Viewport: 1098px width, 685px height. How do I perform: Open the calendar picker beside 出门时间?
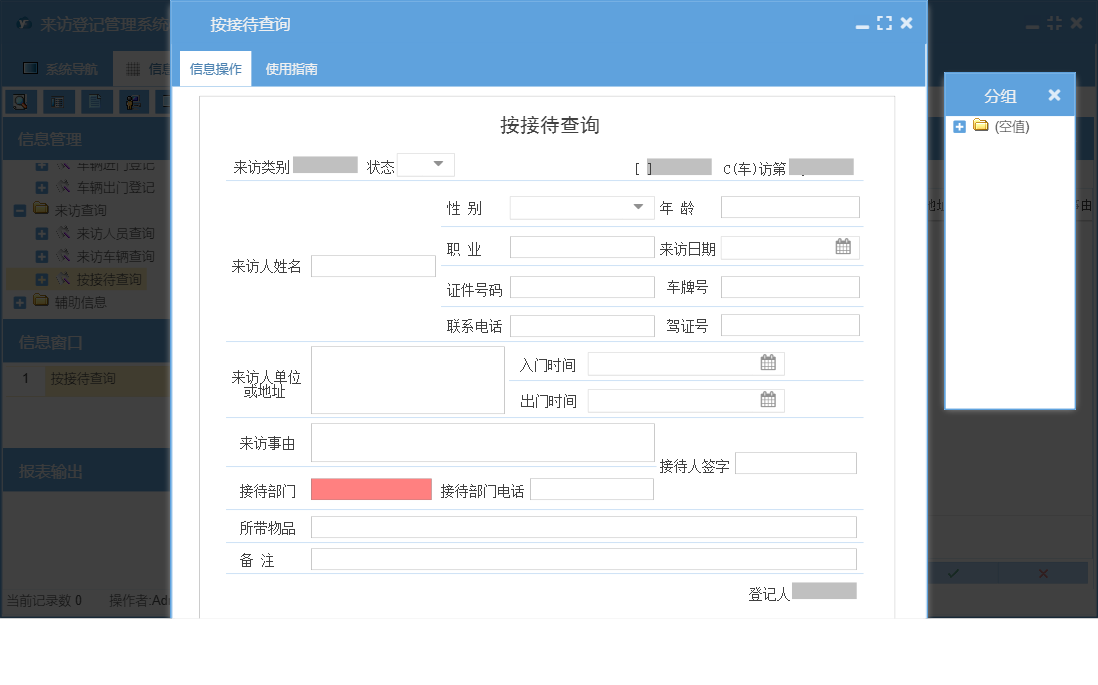767,398
